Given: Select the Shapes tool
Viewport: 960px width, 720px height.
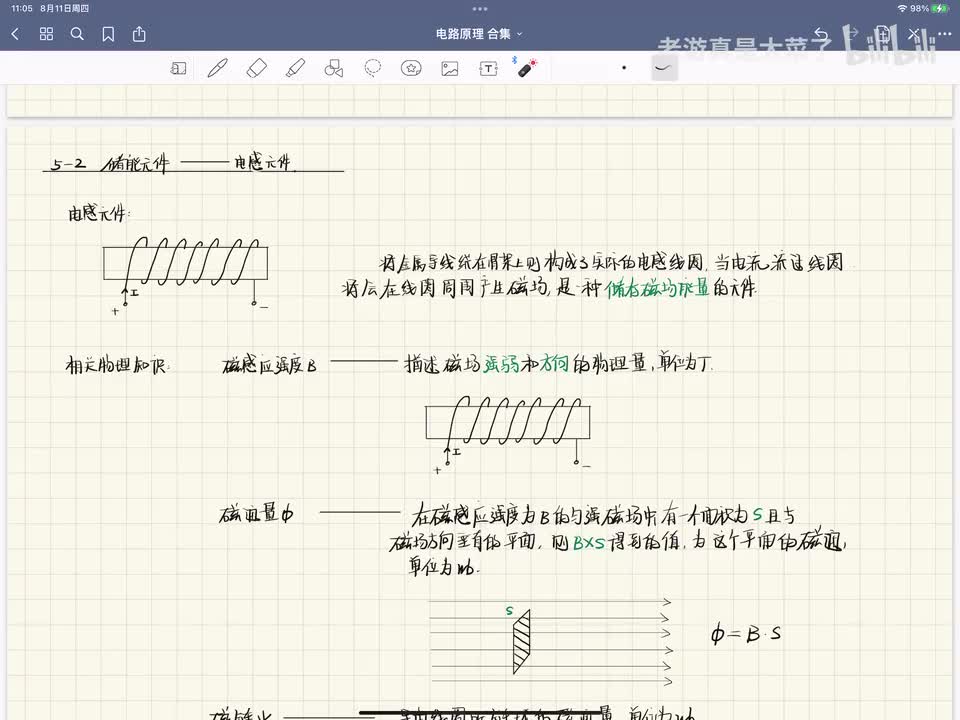Looking at the screenshot, I should click(x=334, y=68).
